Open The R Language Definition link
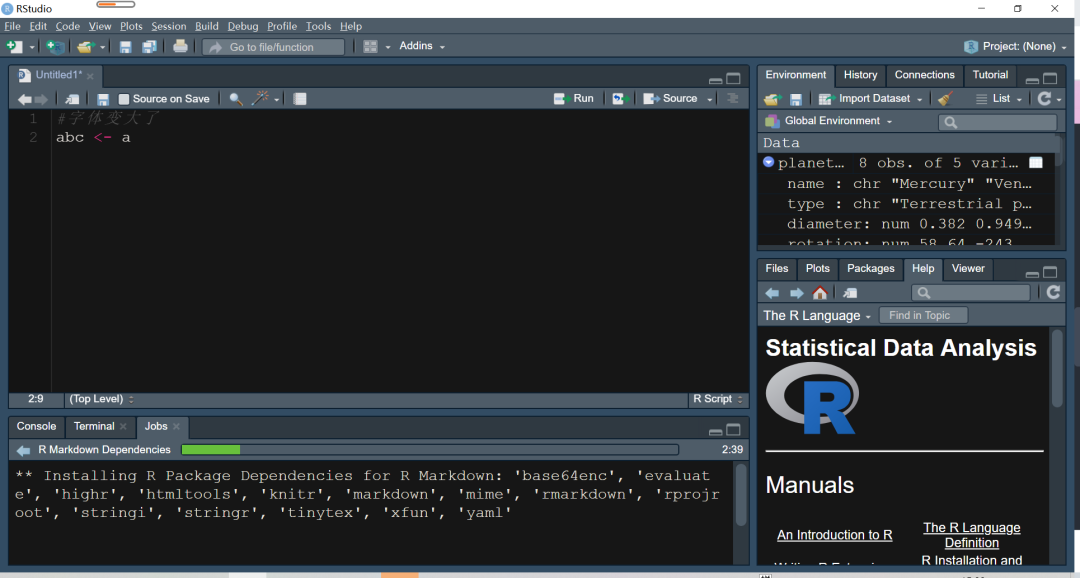The image size is (1080, 578). [x=972, y=535]
